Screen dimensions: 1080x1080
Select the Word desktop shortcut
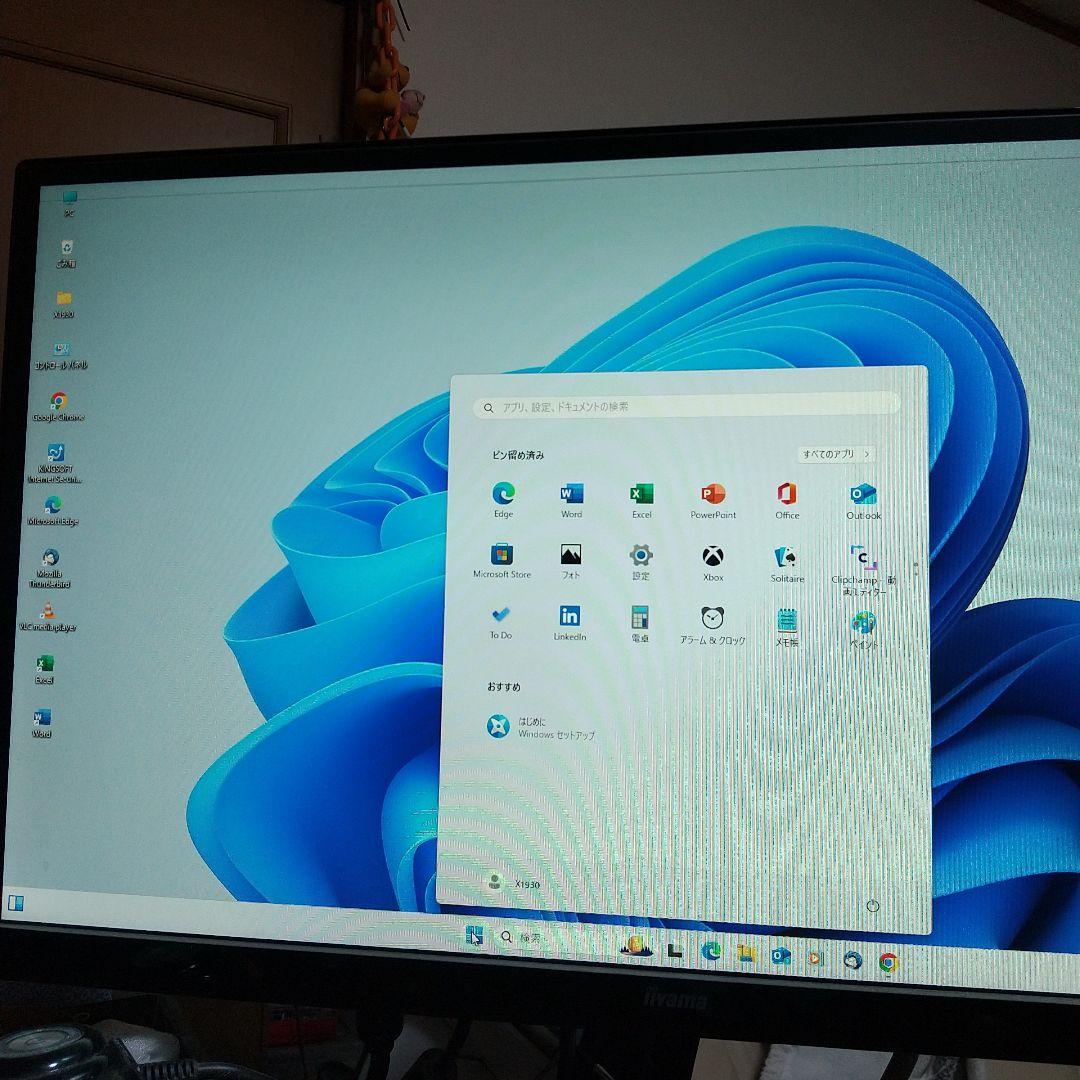click(42, 723)
